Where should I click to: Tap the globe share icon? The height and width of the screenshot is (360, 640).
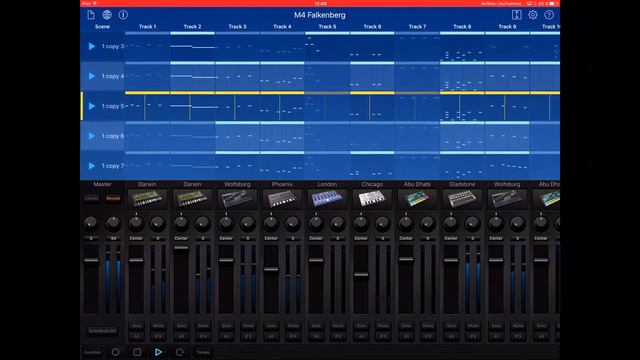pyautogui.click(x=107, y=15)
